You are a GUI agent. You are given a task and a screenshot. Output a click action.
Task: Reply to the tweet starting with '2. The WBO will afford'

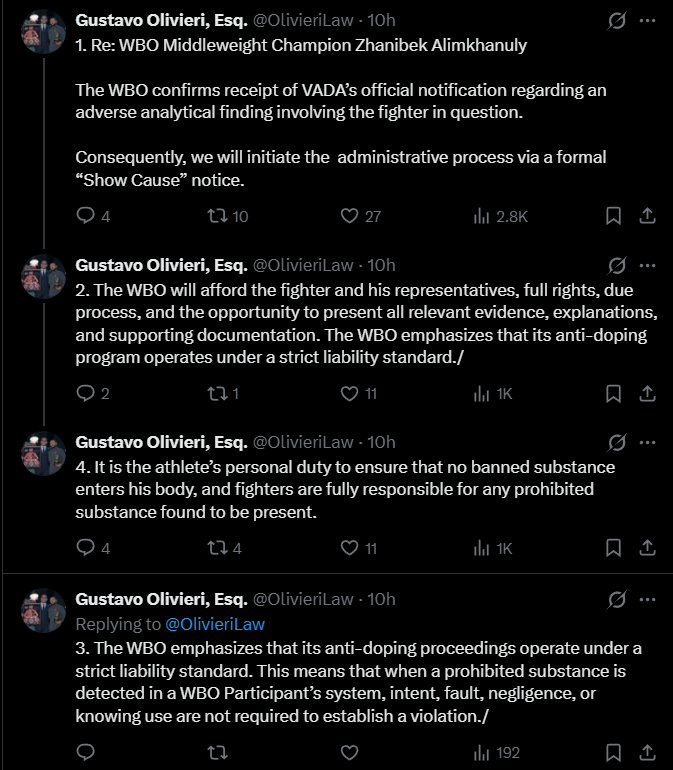point(86,393)
